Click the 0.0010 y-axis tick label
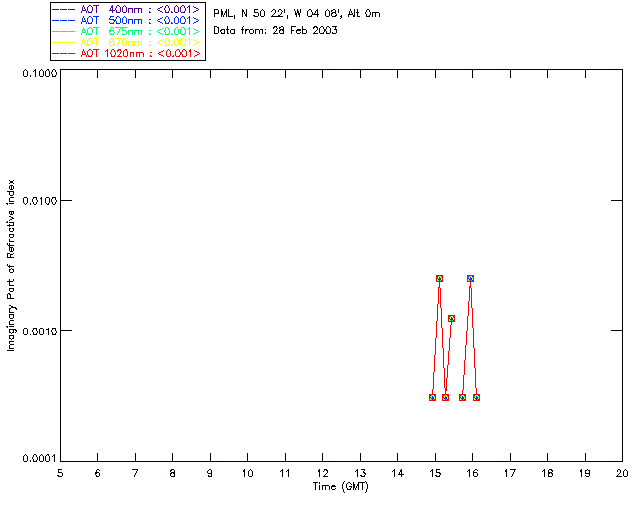 click(x=40, y=331)
